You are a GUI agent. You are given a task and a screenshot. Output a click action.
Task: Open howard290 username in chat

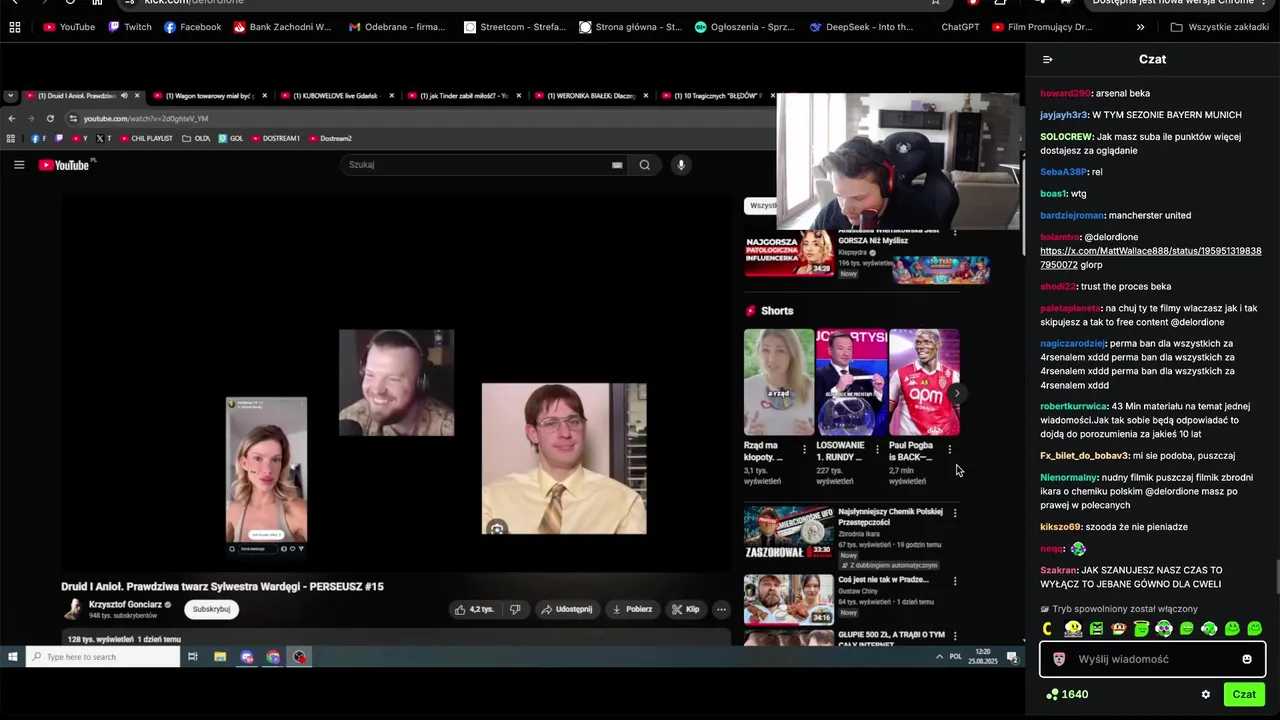(x=1064, y=93)
